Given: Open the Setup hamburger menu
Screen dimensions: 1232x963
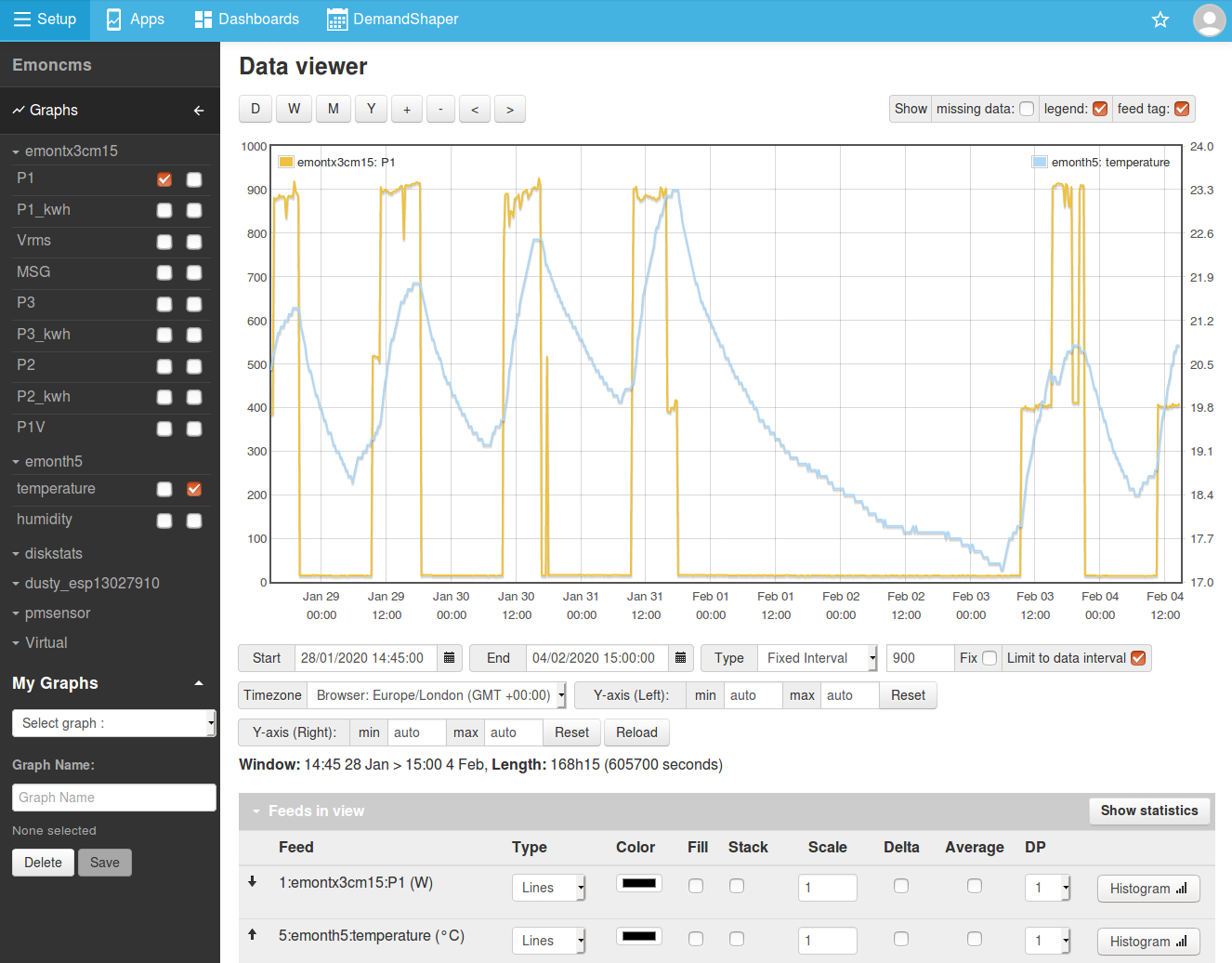Looking at the screenshot, I should tap(45, 20).
